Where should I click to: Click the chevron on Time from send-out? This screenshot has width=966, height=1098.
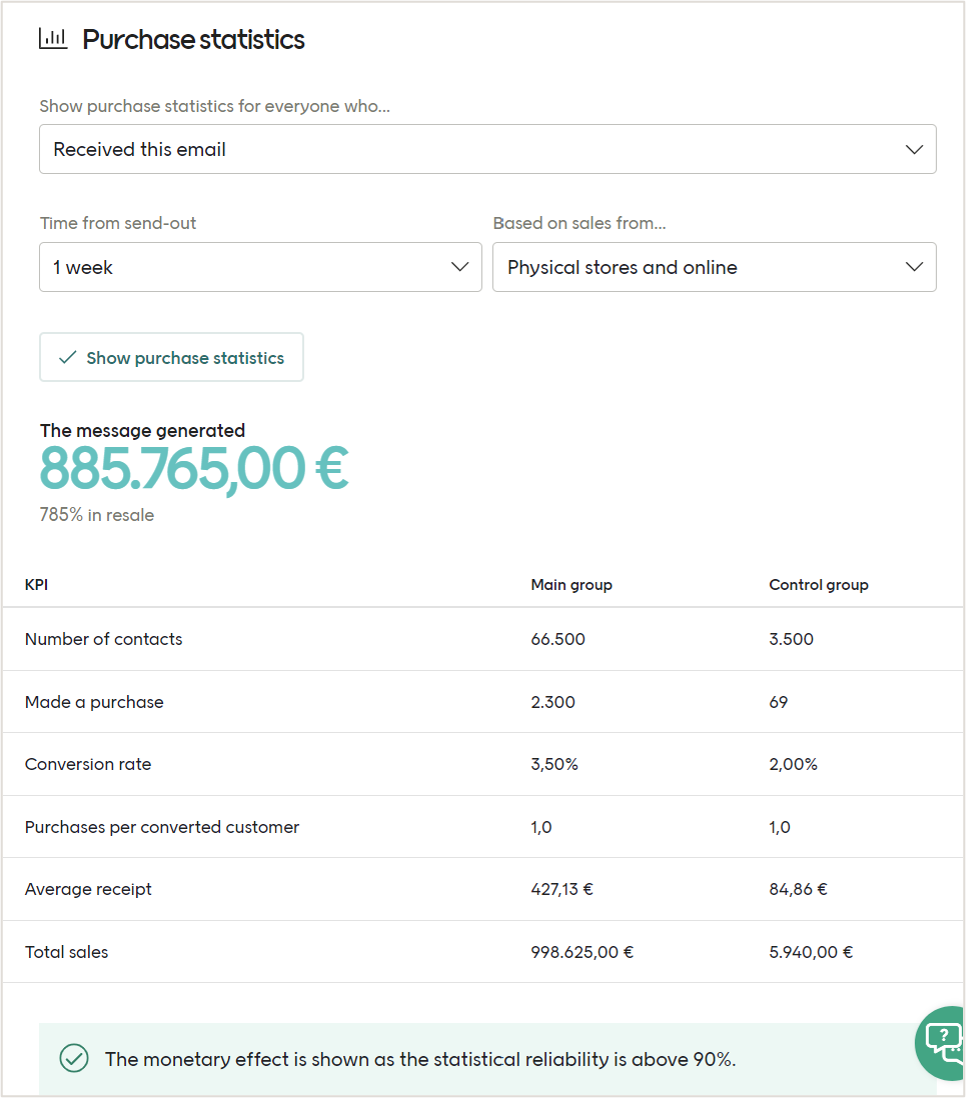pos(459,267)
